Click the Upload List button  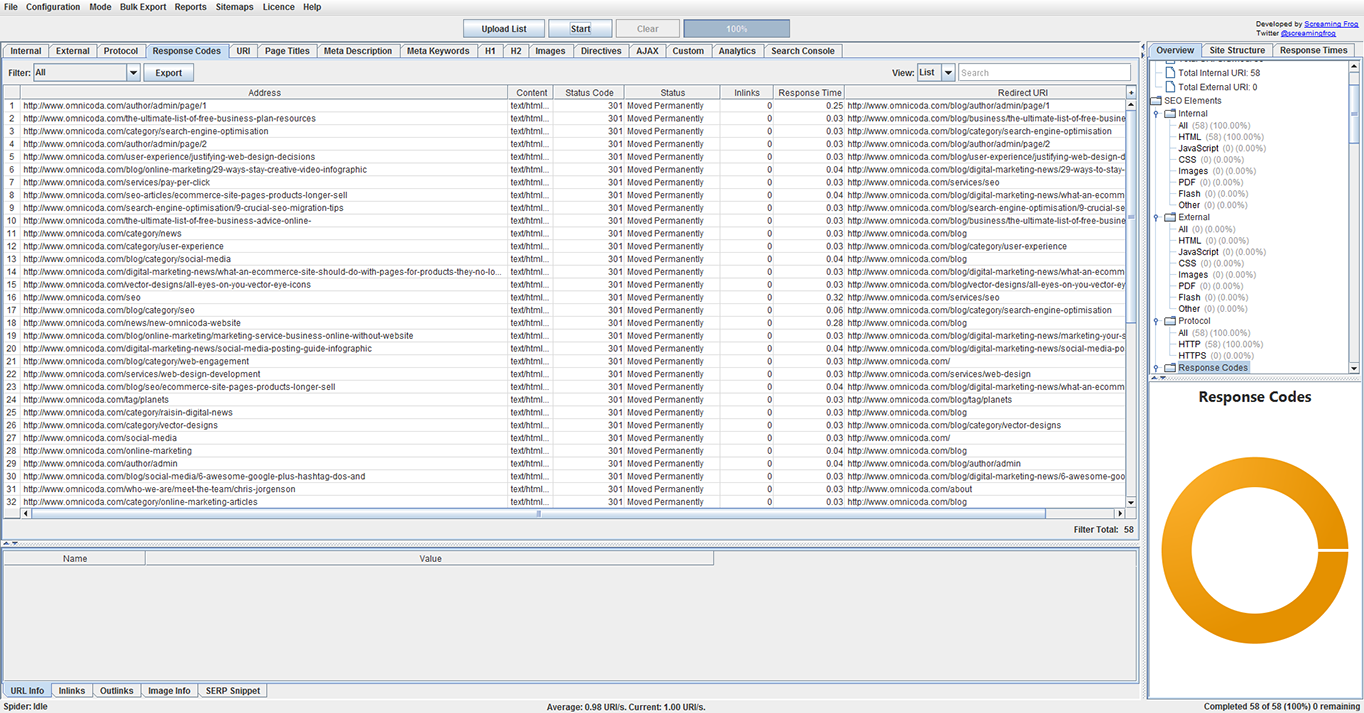pos(504,29)
